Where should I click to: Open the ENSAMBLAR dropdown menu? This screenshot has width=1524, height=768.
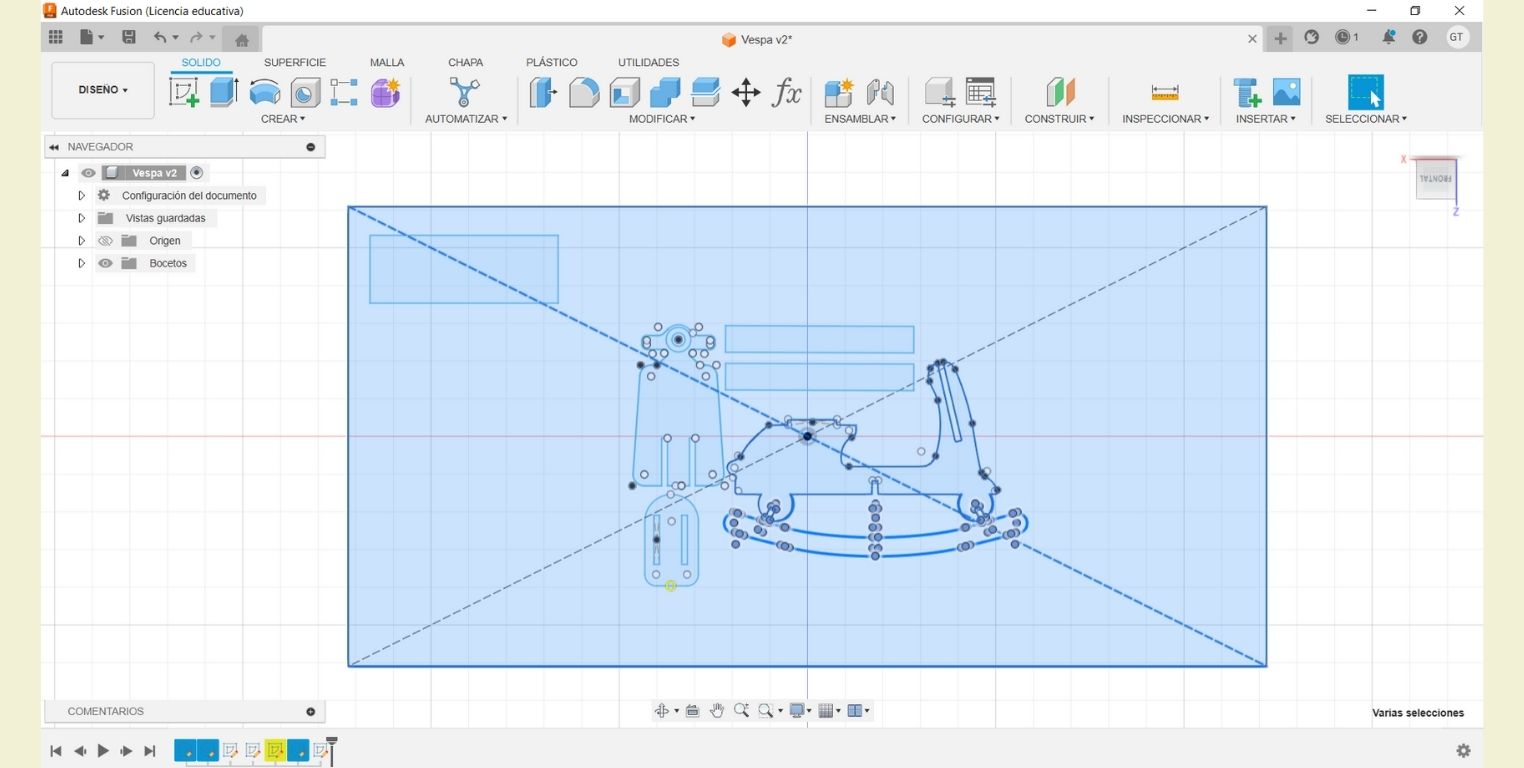pyautogui.click(x=860, y=119)
